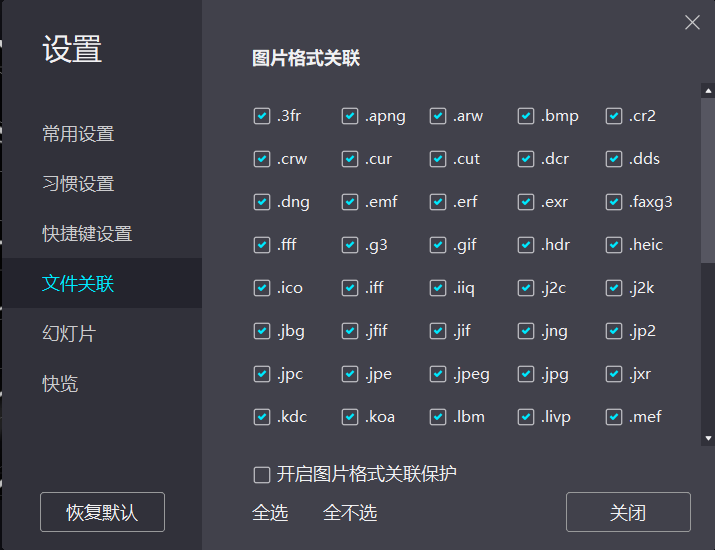Uncheck the .jpeg format checkbox
Image resolution: width=715 pixels, height=550 pixels.
[x=438, y=374]
